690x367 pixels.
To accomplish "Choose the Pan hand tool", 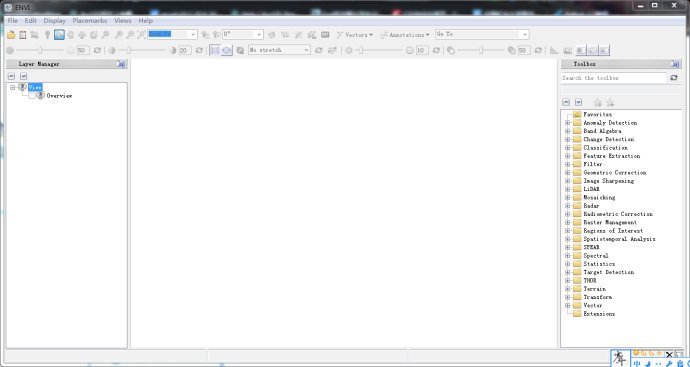I will pos(70,35).
